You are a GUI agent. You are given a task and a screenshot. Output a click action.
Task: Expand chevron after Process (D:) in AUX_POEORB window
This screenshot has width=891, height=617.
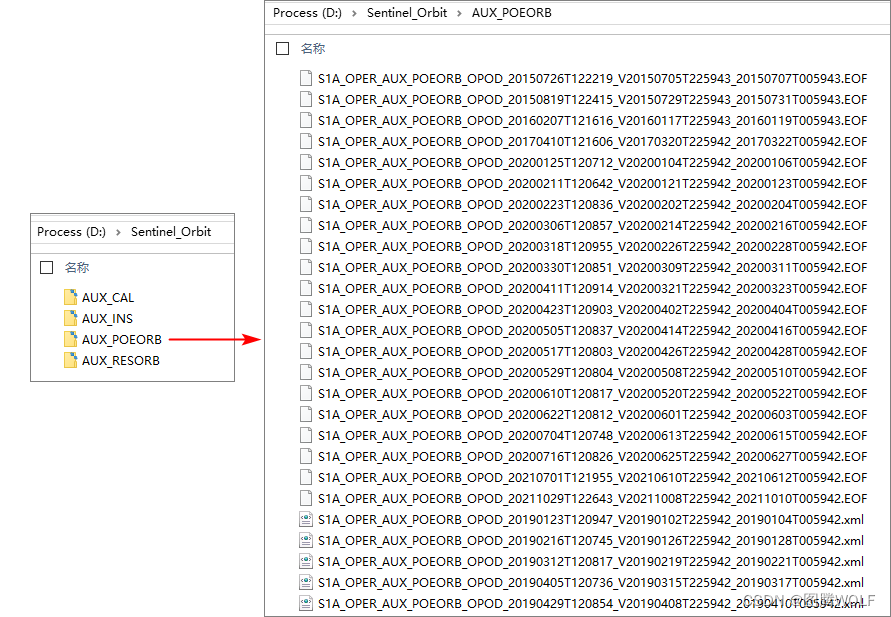[355, 13]
